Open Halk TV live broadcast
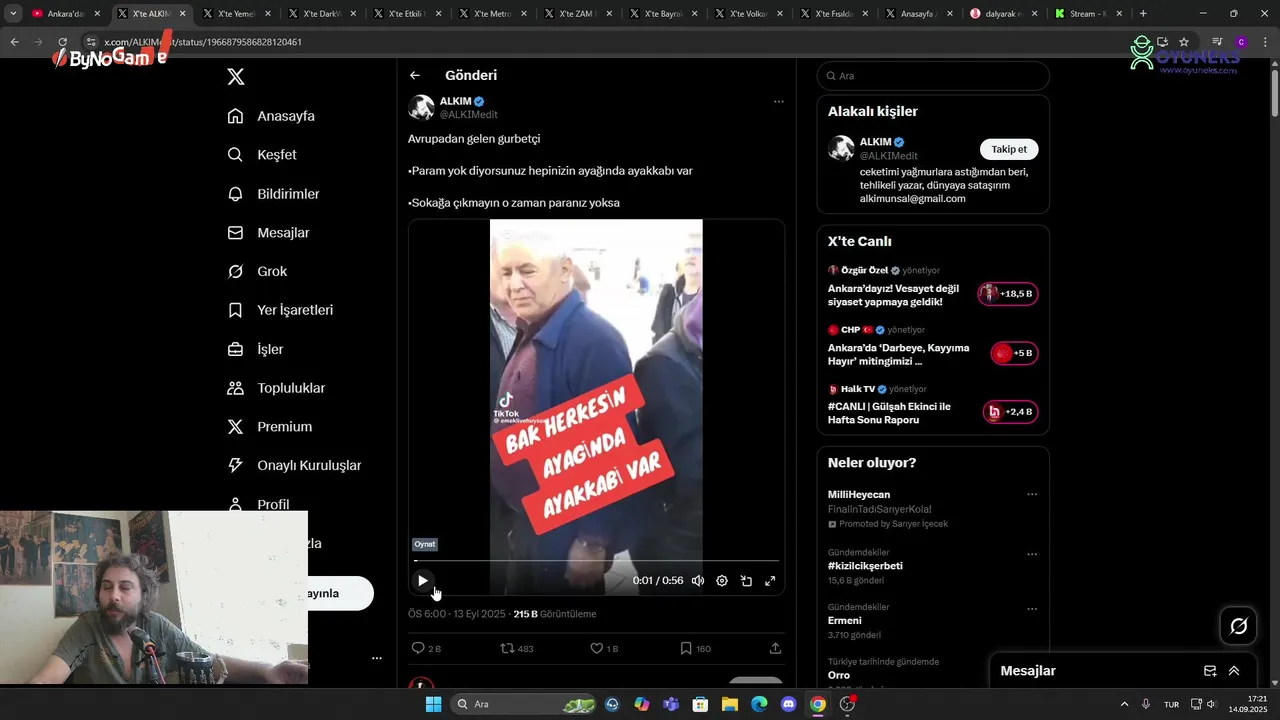This screenshot has height=720, width=1280. tap(932, 405)
